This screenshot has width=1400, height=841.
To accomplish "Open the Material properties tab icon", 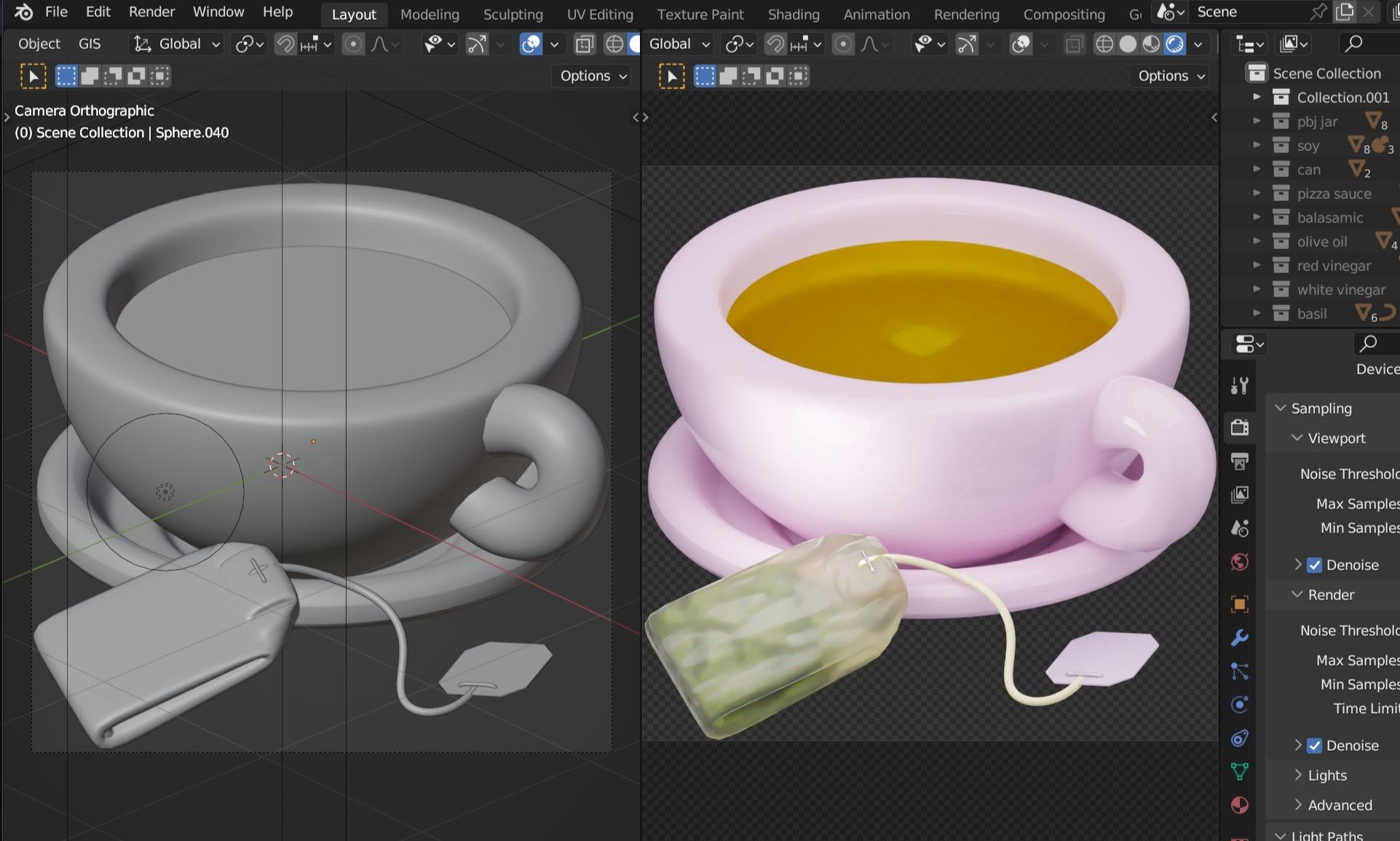I will tap(1239, 805).
